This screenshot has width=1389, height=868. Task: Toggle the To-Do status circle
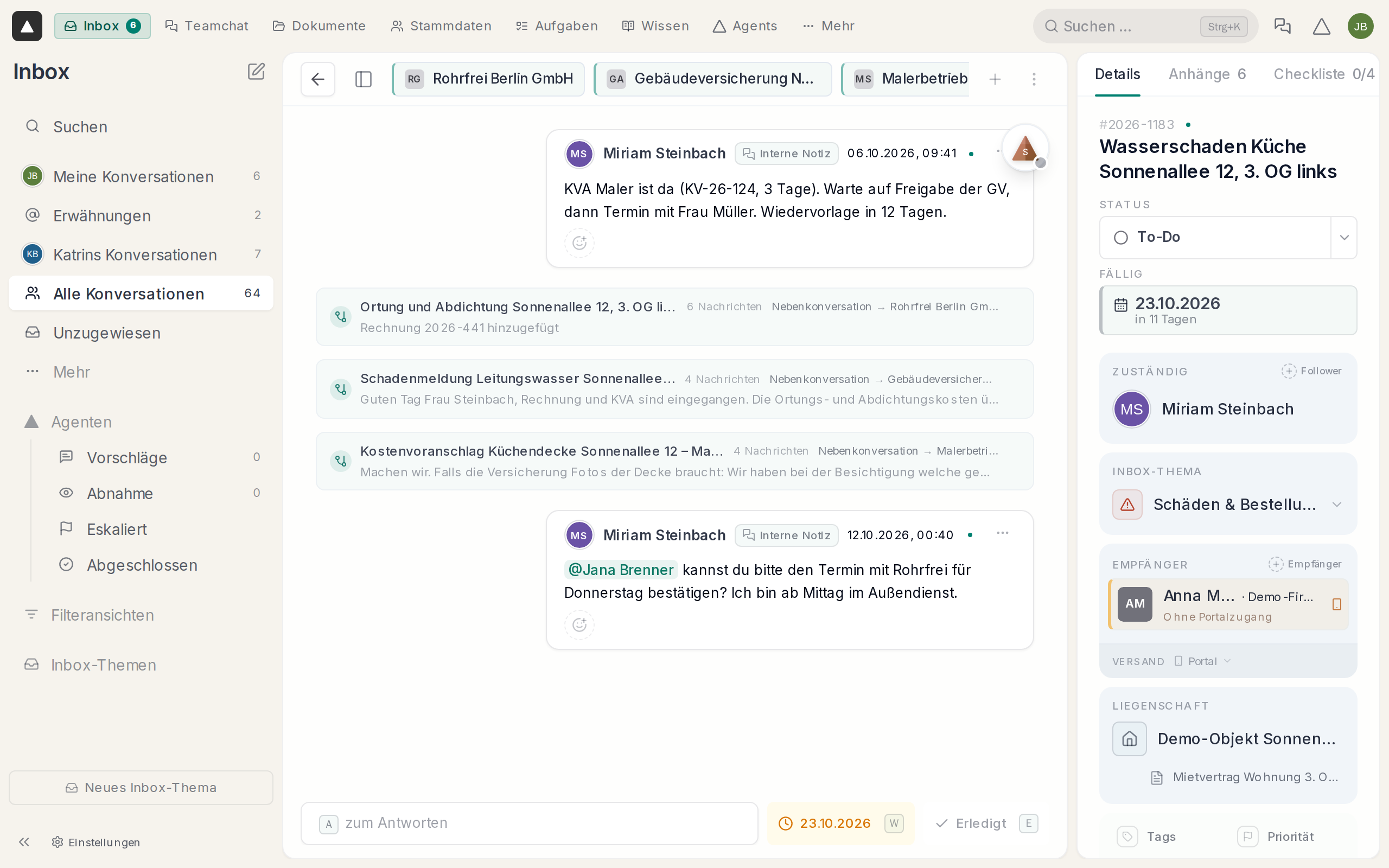tap(1121, 238)
